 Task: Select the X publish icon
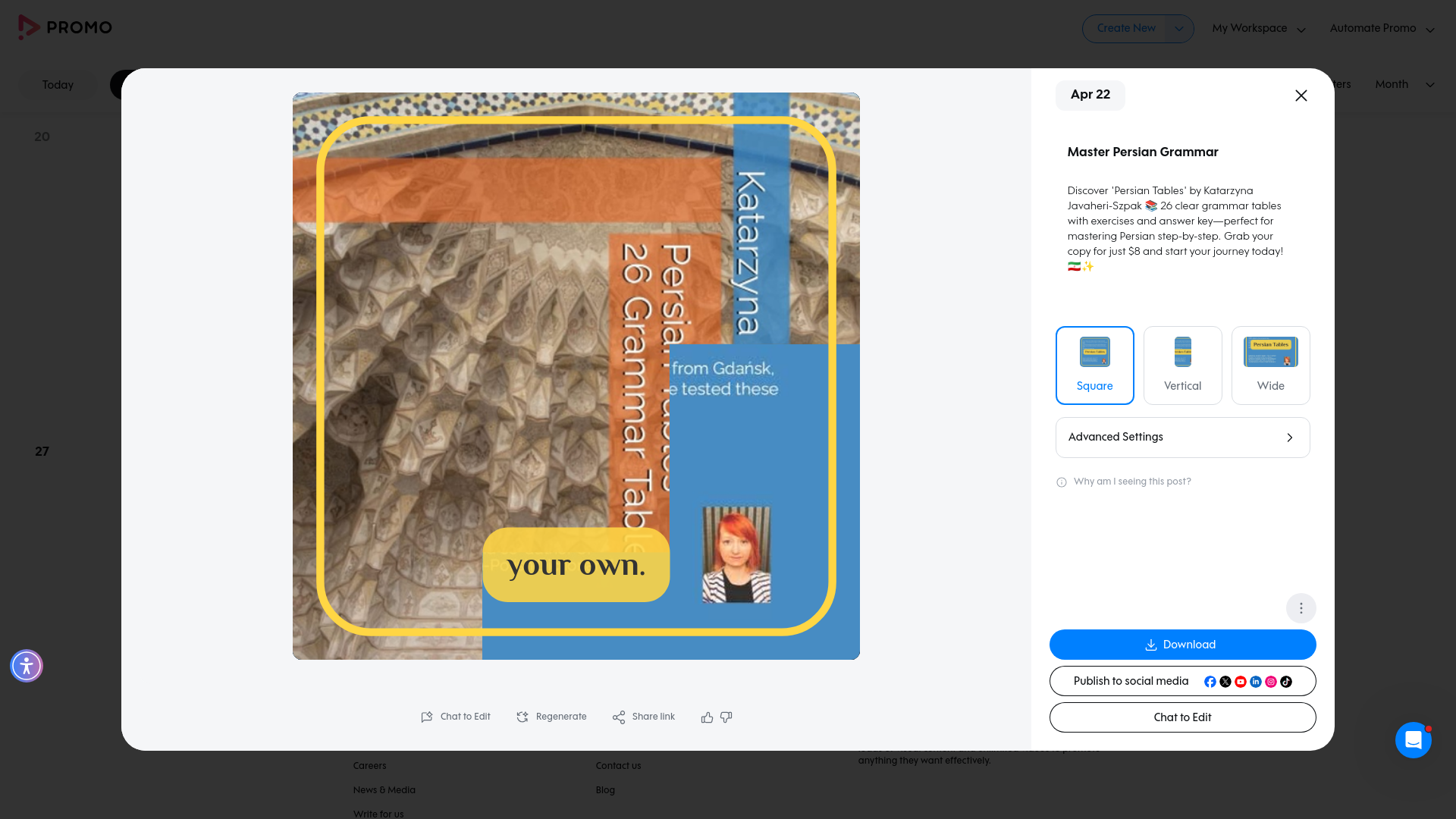pos(1225,681)
